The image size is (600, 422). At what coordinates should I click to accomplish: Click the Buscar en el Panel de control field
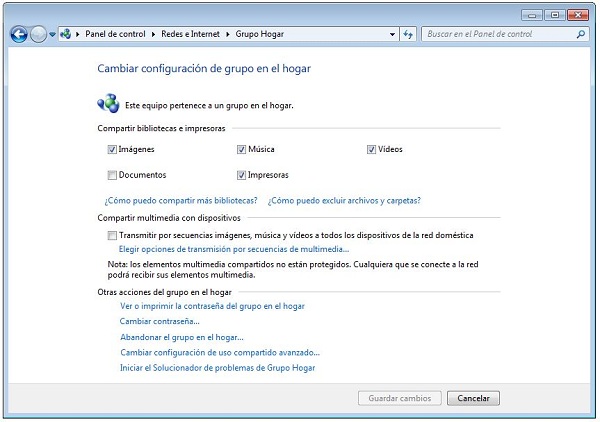(x=495, y=34)
